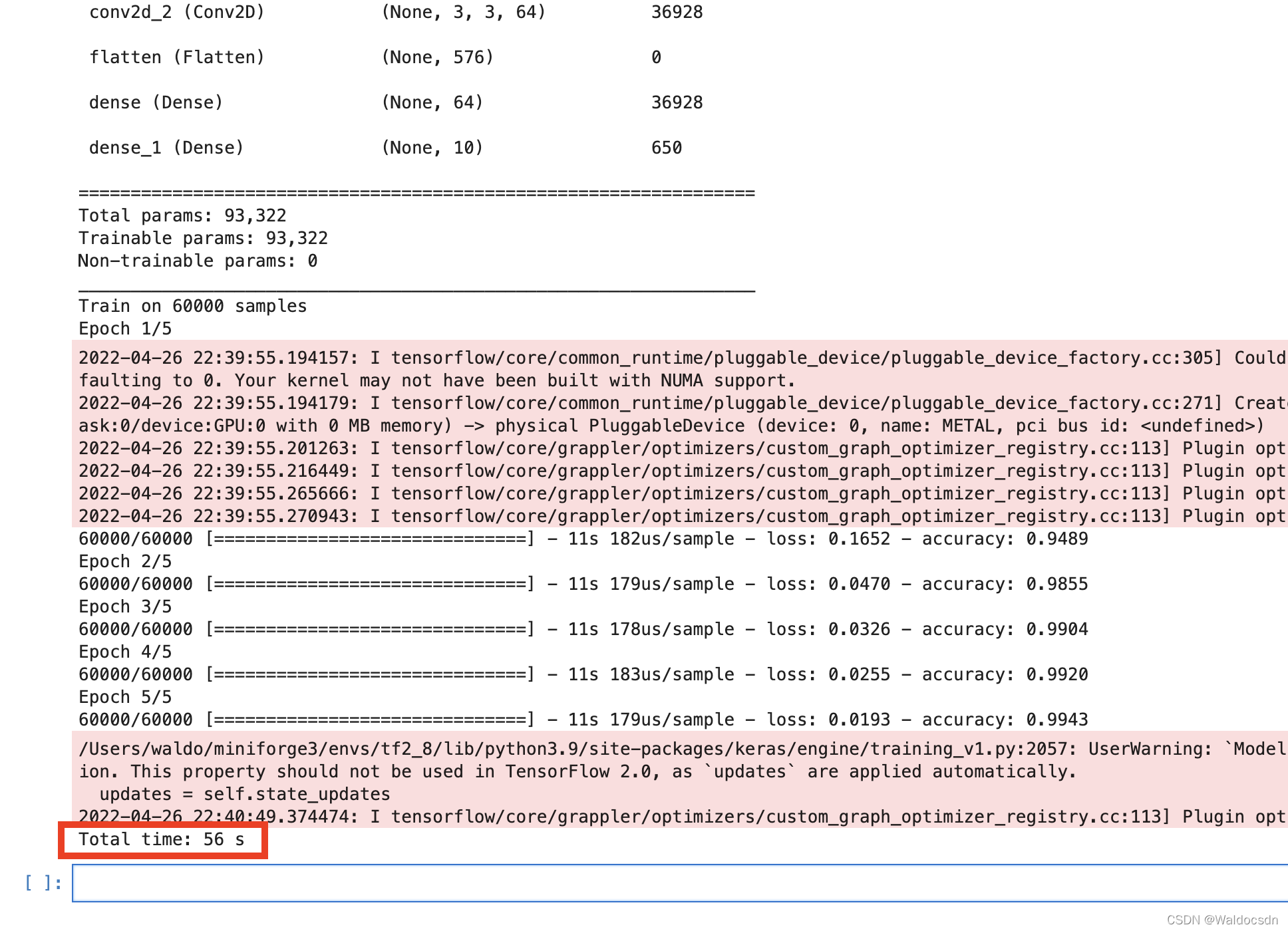Click the 650 parameter count

(x=667, y=148)
